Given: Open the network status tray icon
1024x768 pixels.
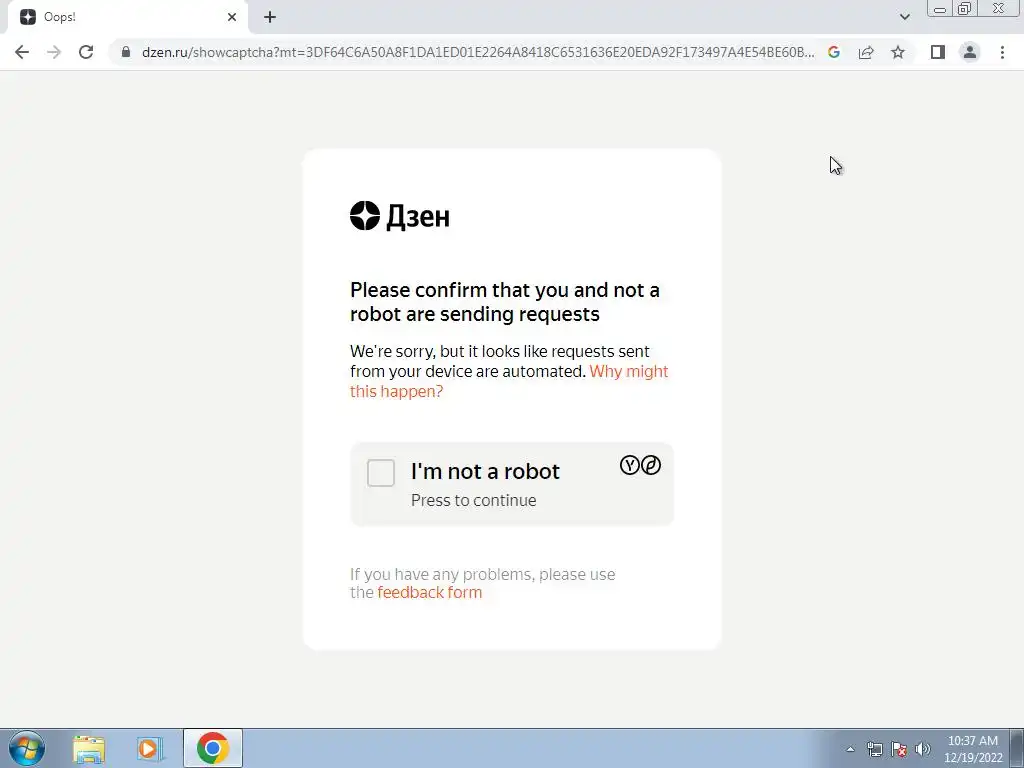Looking at the screenshot, I should point(874,749).
